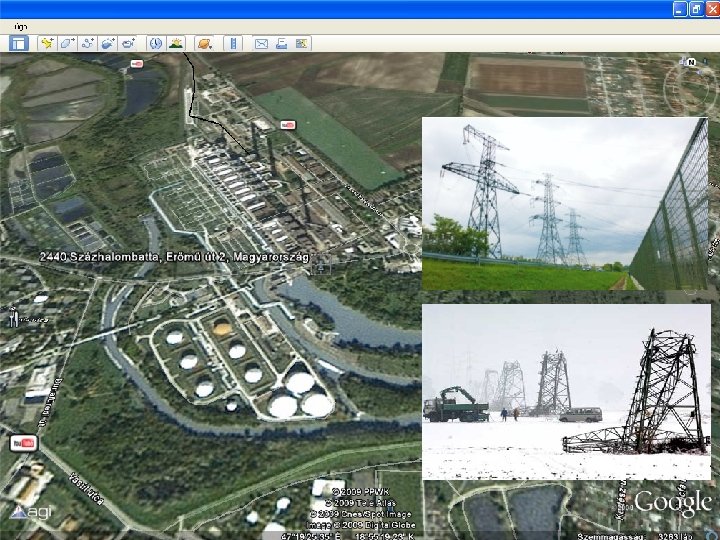Image resolution: width=720 pixels, height=540 pixels.
Task: Click the Add Image Overlay icon
Action: click(109, 43)
